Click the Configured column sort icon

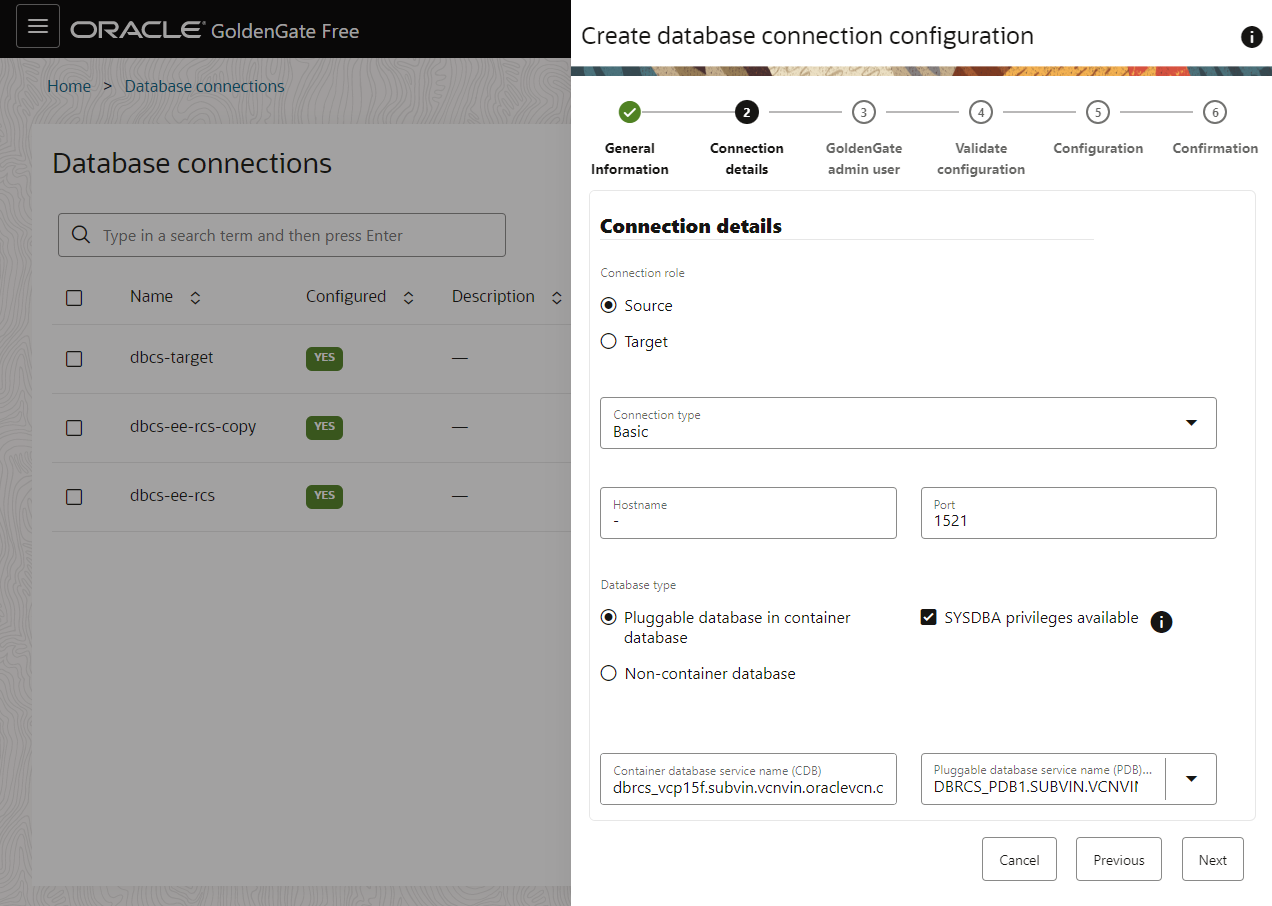[x=408, y=298]
